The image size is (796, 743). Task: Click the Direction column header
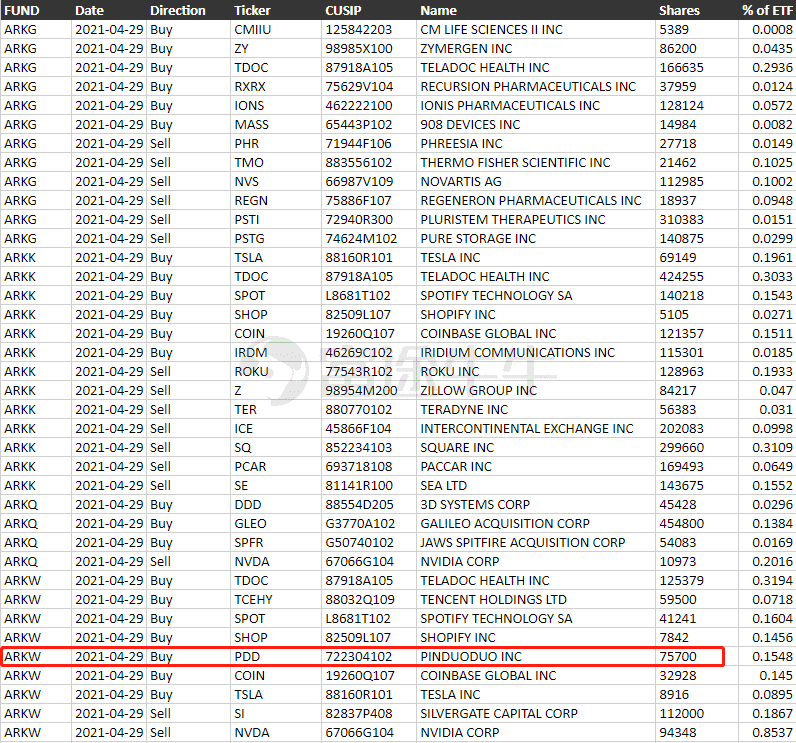coord(177,10)
